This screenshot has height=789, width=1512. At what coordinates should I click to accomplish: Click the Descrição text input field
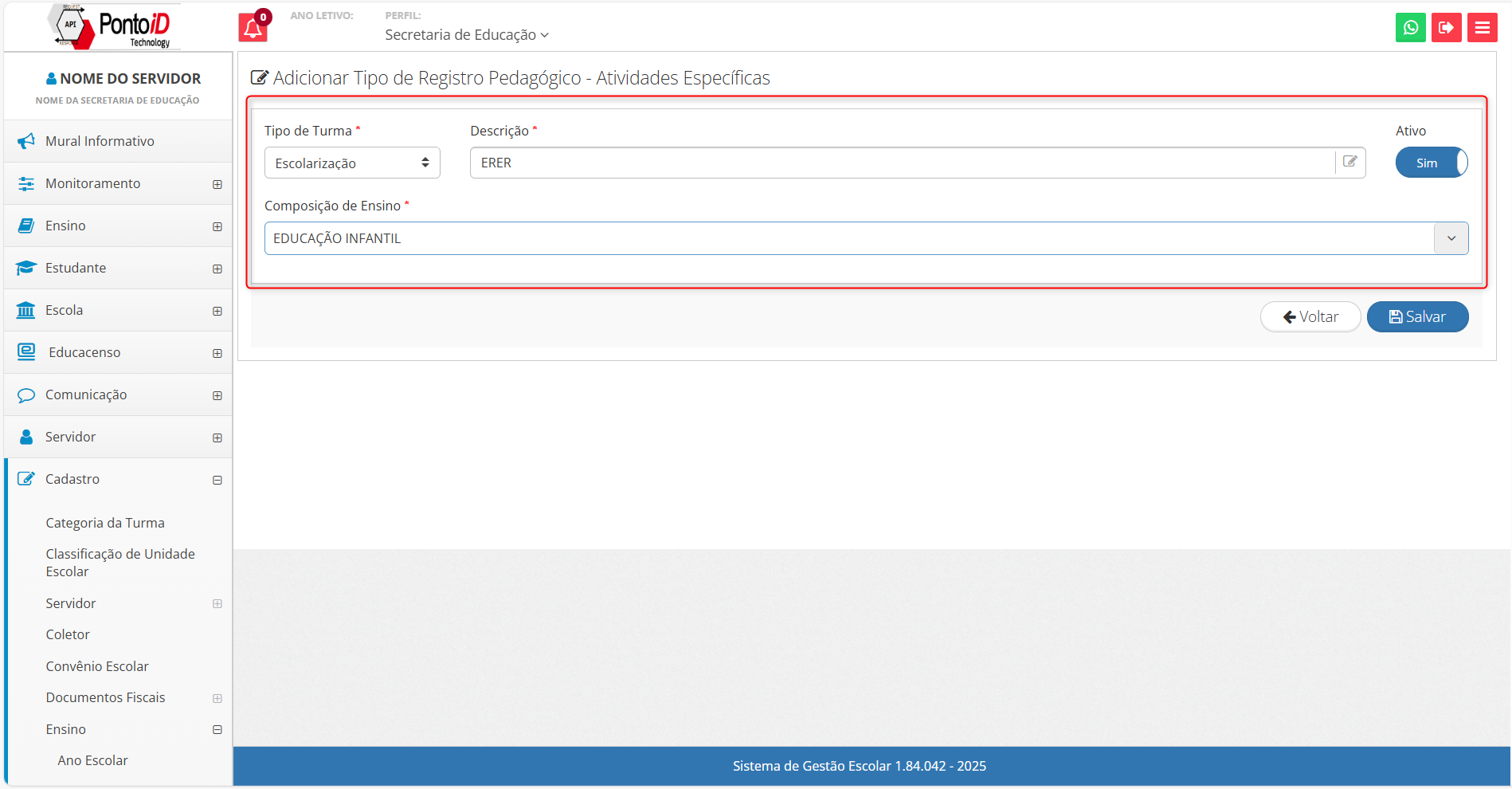(x=900, y=163)
